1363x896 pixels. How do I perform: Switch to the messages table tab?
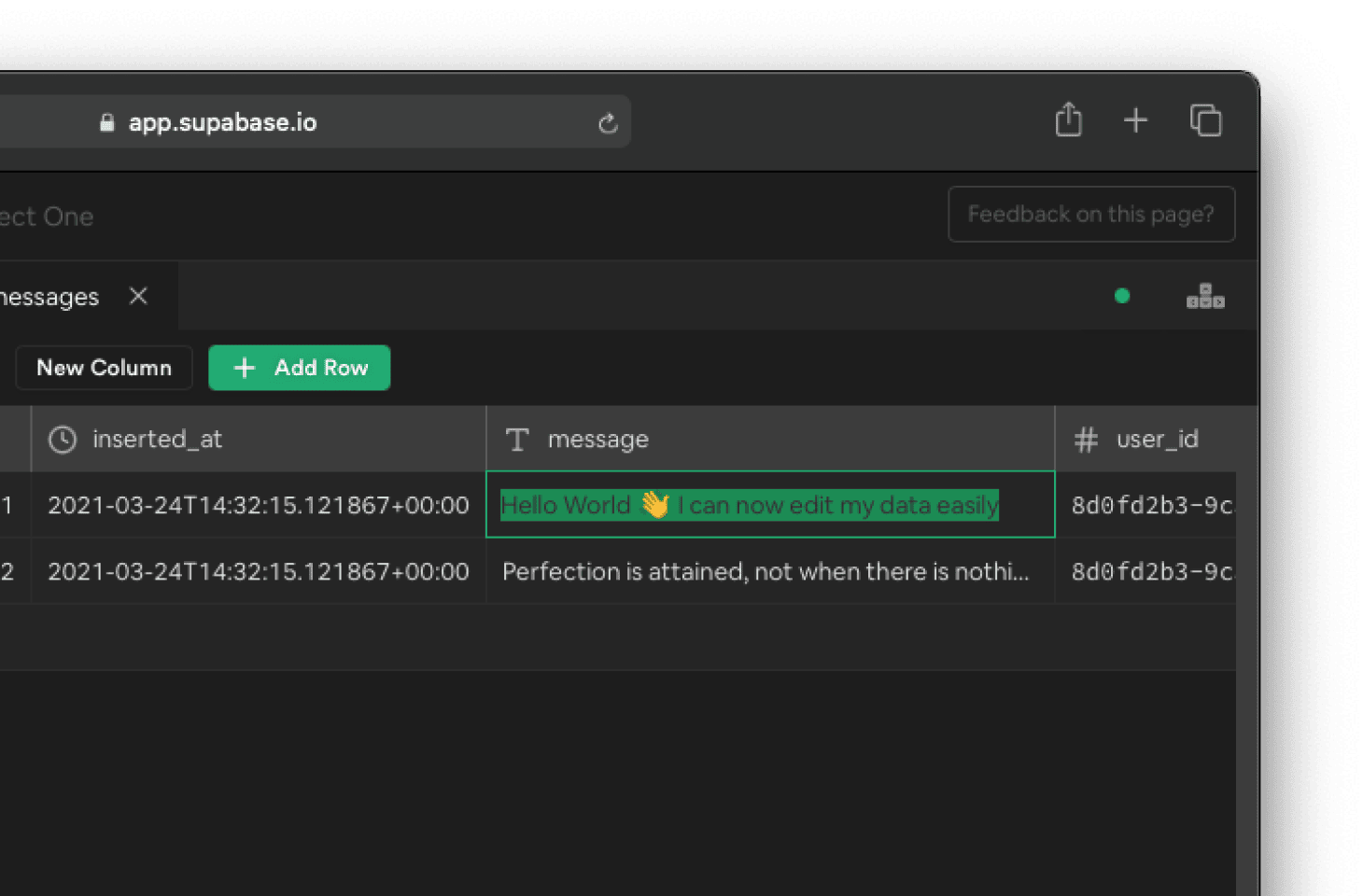pyautogui.click(x=51, y=296)
